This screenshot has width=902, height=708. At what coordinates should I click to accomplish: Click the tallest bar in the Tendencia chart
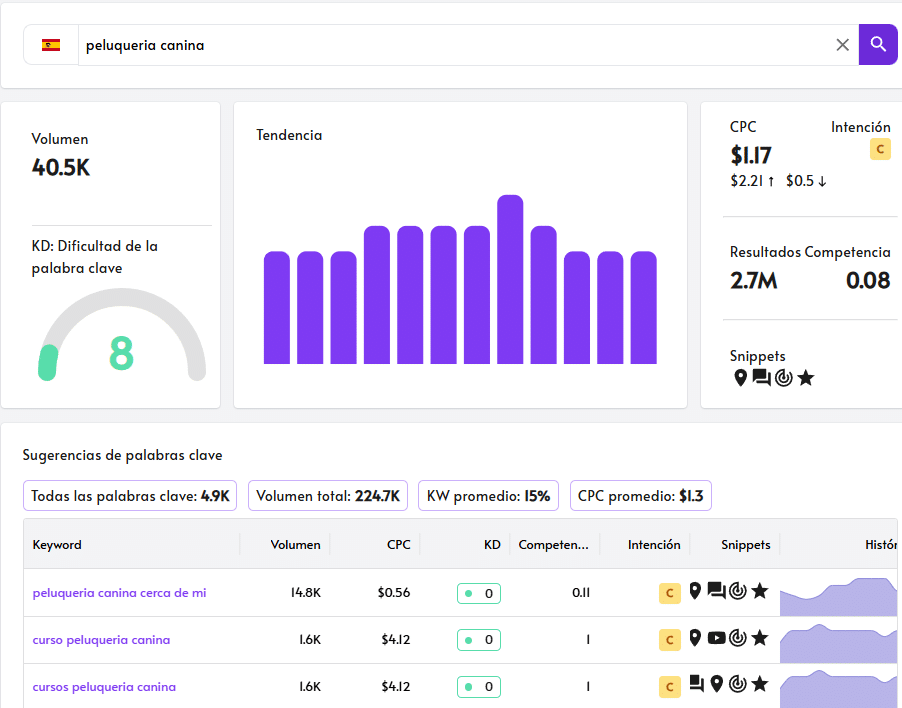tap(510, 280)
